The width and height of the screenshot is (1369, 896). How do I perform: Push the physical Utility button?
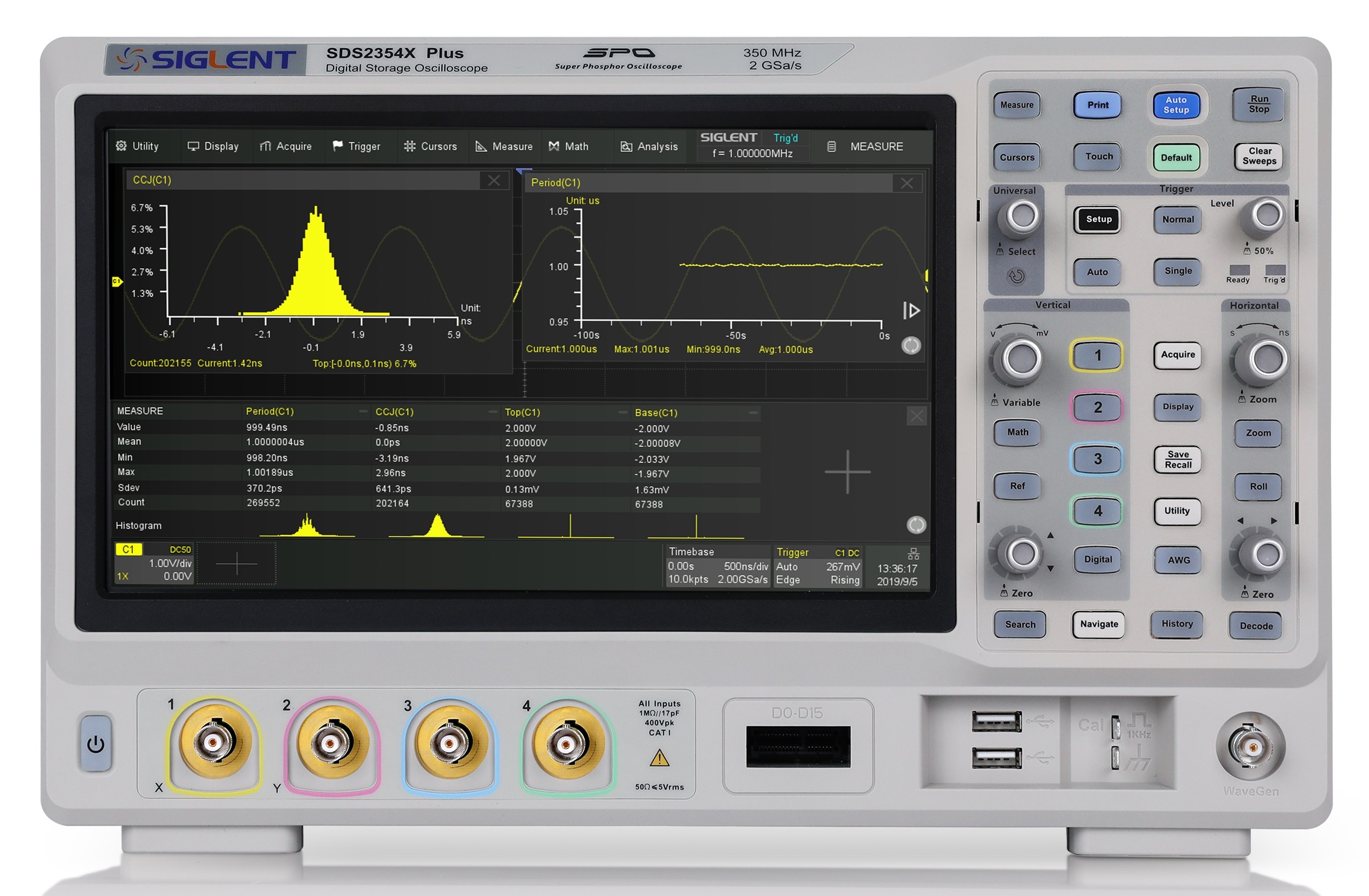click(x=1177, y=511)
